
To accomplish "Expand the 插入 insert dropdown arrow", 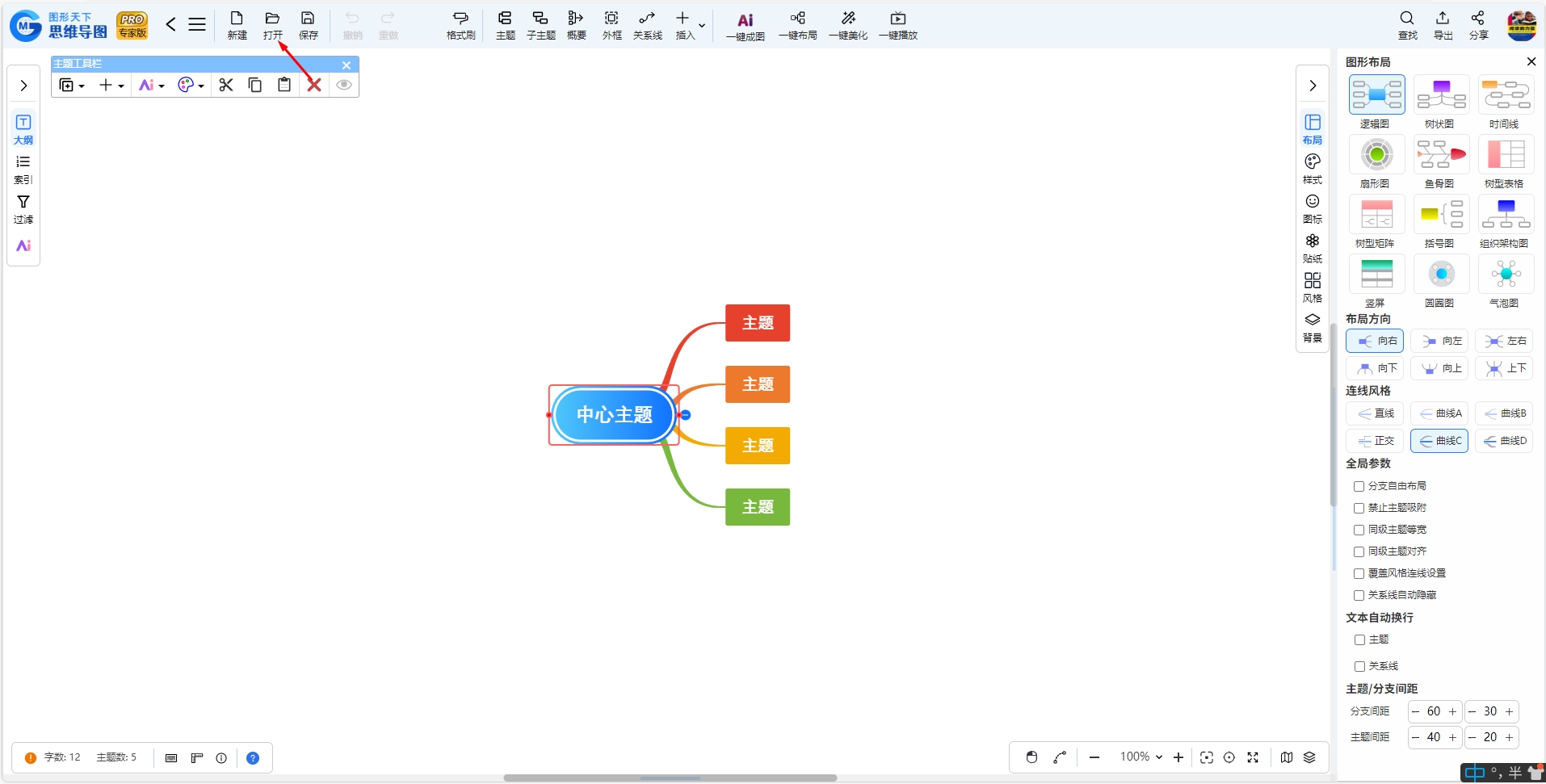I will pyautogui.click(x=702, y=26).
